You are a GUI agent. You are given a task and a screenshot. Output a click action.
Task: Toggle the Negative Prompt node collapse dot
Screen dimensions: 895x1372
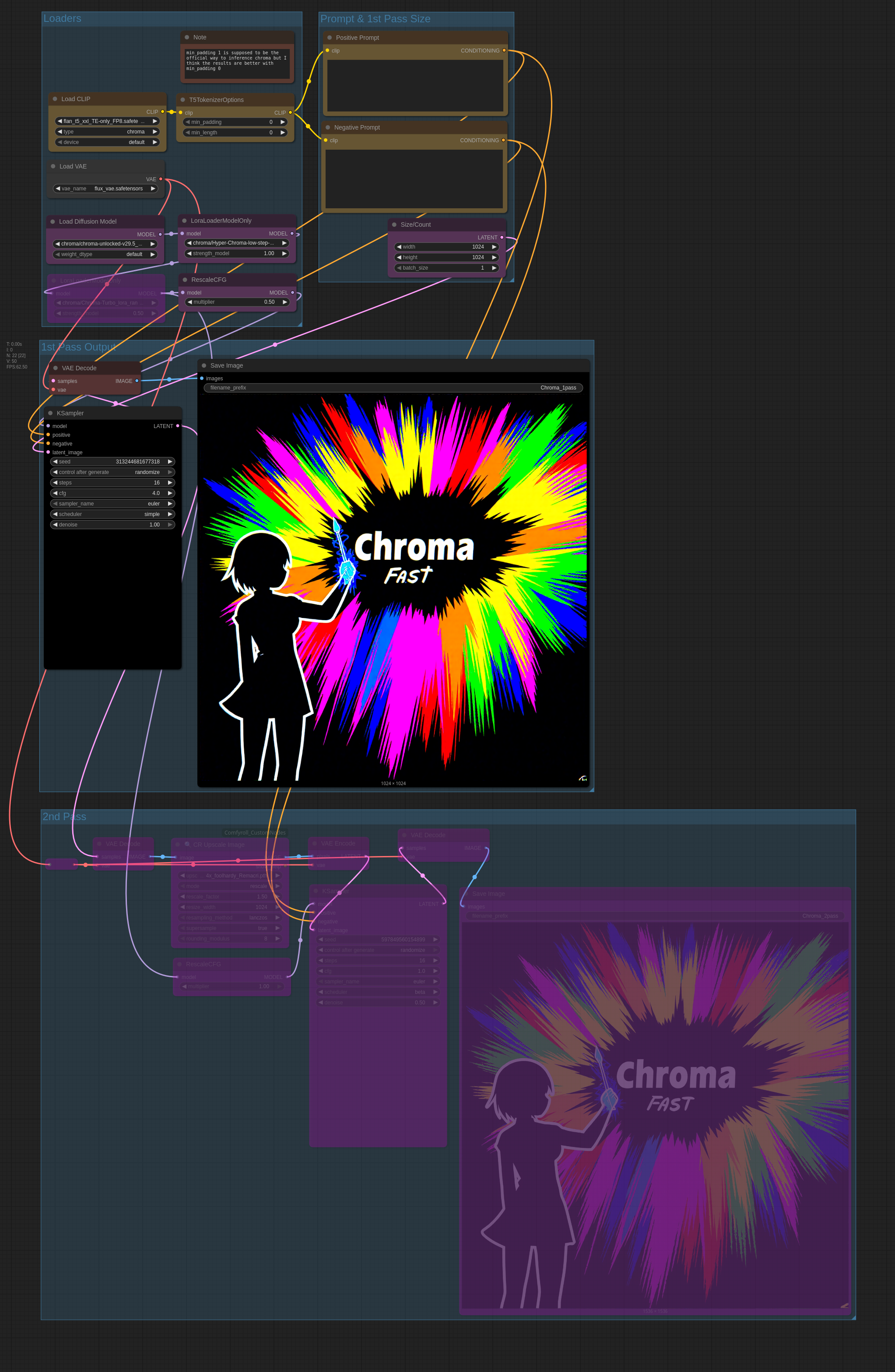point(328,127)
